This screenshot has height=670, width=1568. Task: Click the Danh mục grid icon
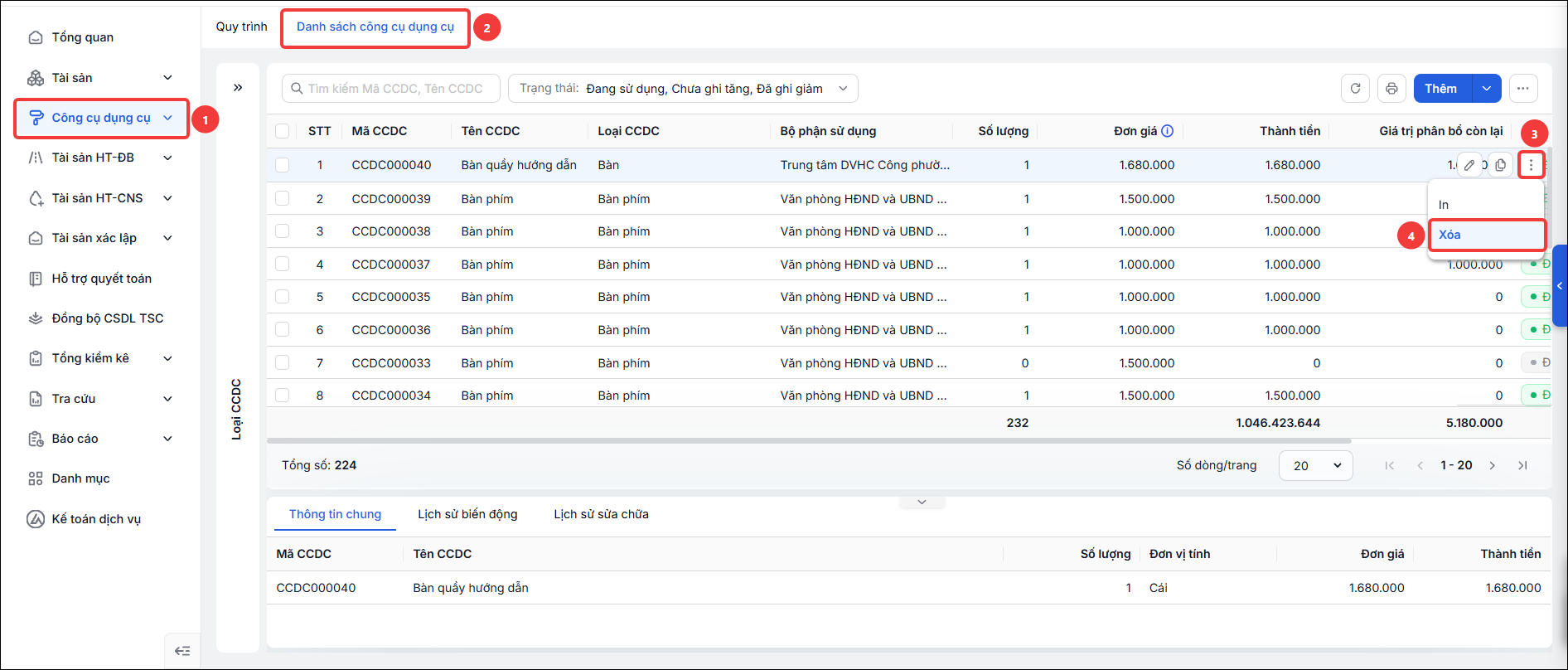[36, 478]
